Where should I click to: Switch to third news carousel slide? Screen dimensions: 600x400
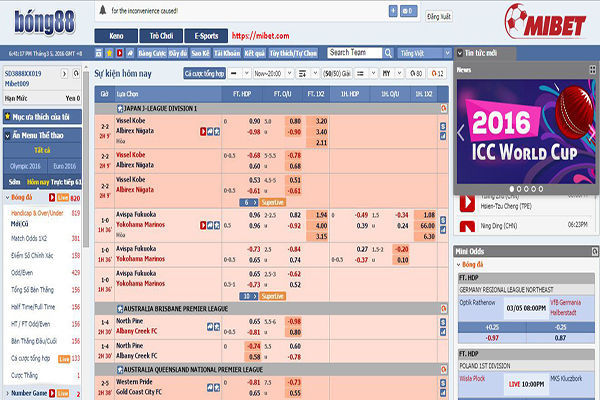526,189
